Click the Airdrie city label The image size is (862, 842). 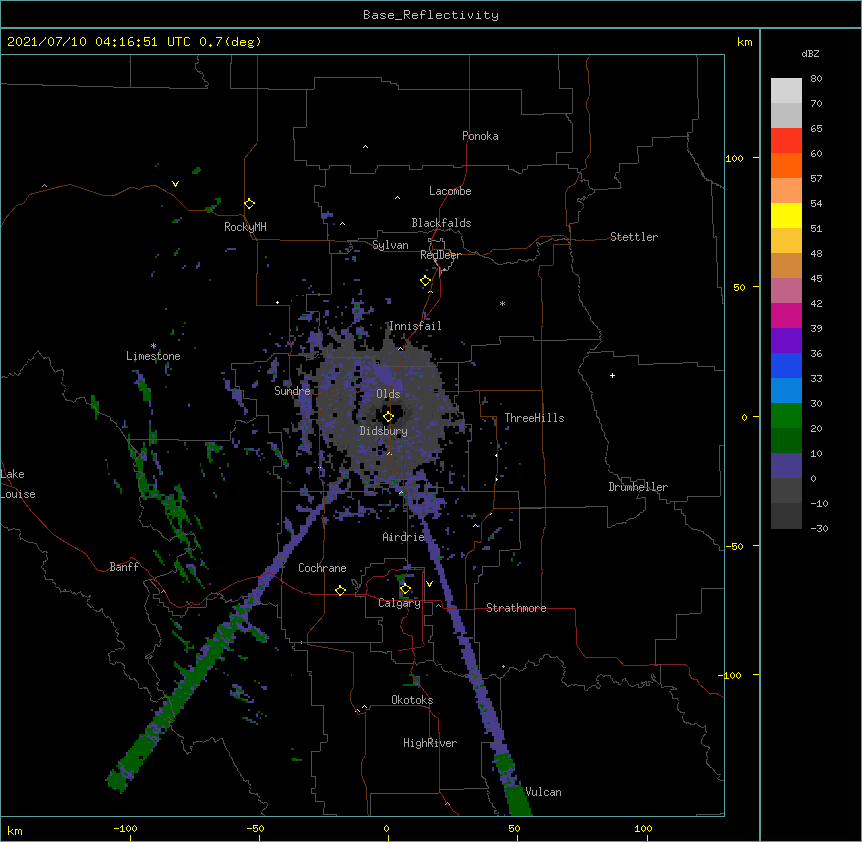point(404,537)
